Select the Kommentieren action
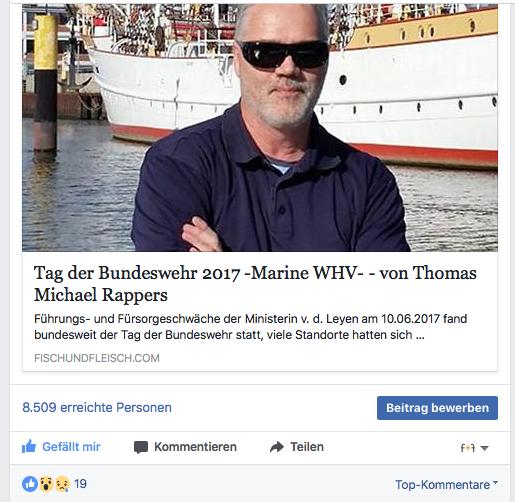Screen dimensions: 515x502 [x=185, y=447]
